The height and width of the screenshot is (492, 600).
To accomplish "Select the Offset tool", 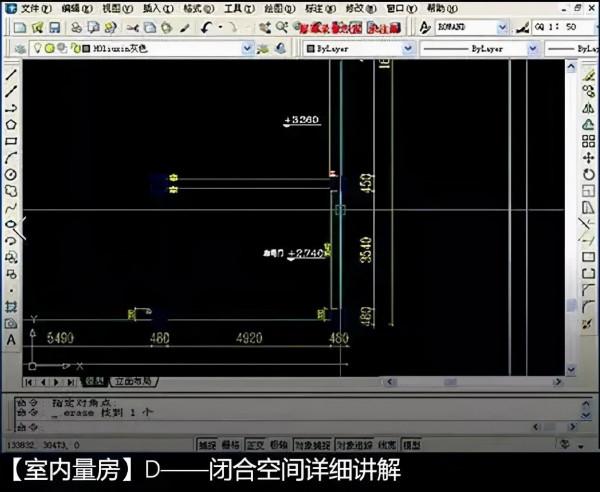I will pos(588,124).
